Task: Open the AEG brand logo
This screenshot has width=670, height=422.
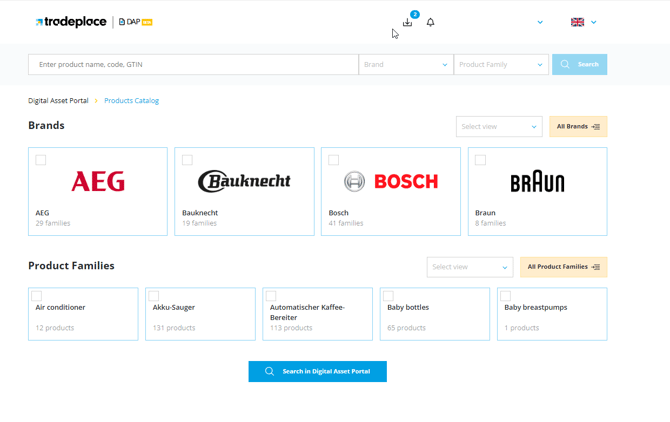Action: [98, 182]
